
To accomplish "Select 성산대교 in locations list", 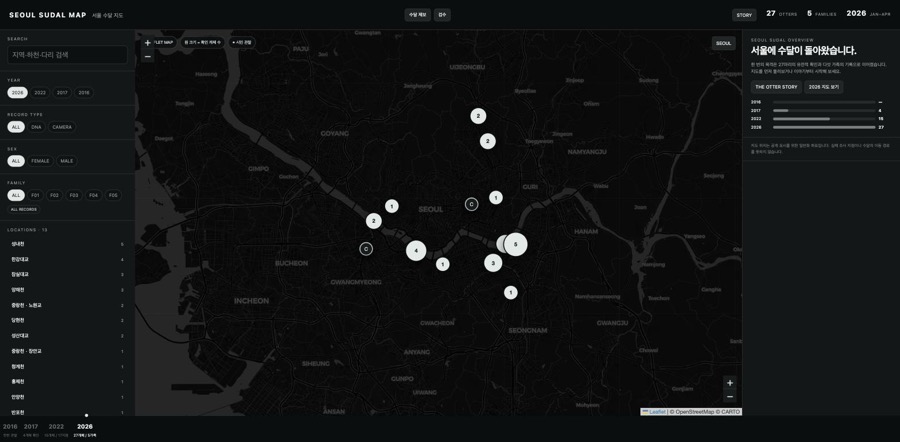I will coord(67,336).
